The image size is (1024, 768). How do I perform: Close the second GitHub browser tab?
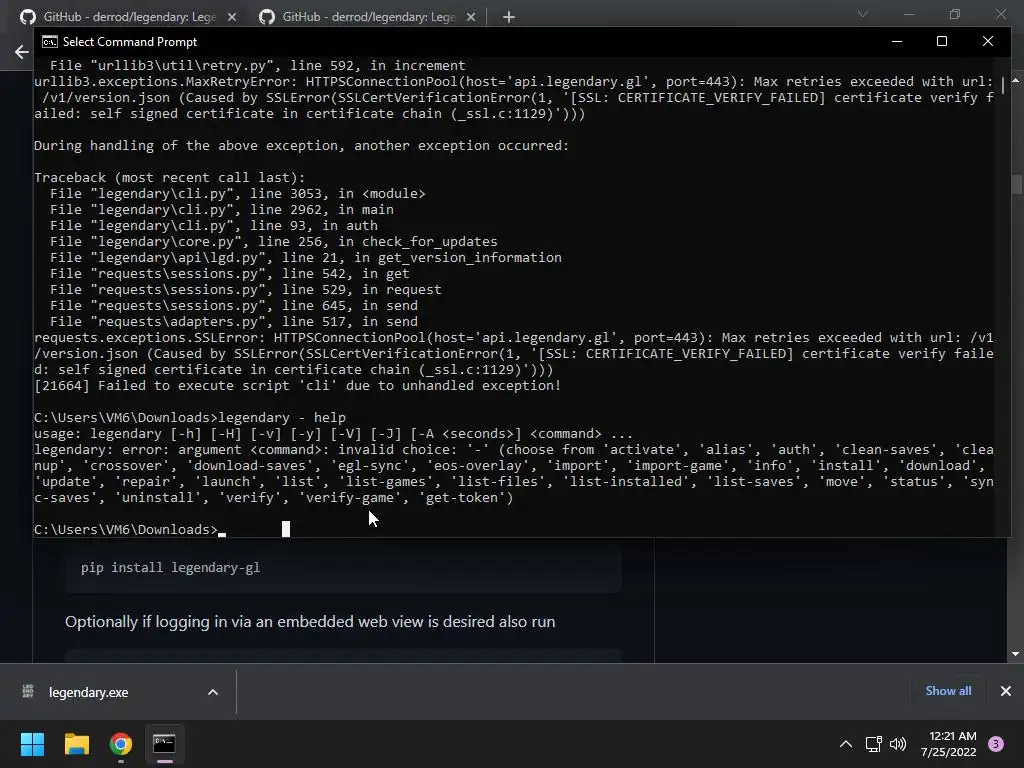(471, 17)
